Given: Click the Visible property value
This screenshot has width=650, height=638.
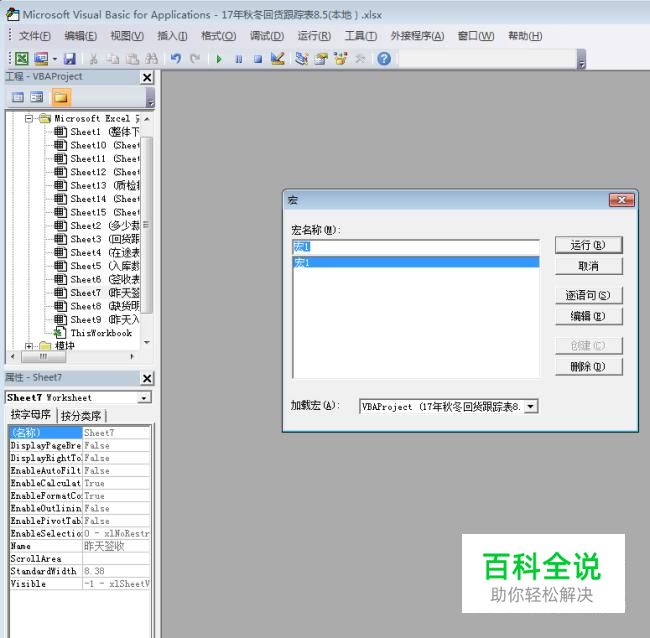Looking at the screenshot, I should pos(116,584).
